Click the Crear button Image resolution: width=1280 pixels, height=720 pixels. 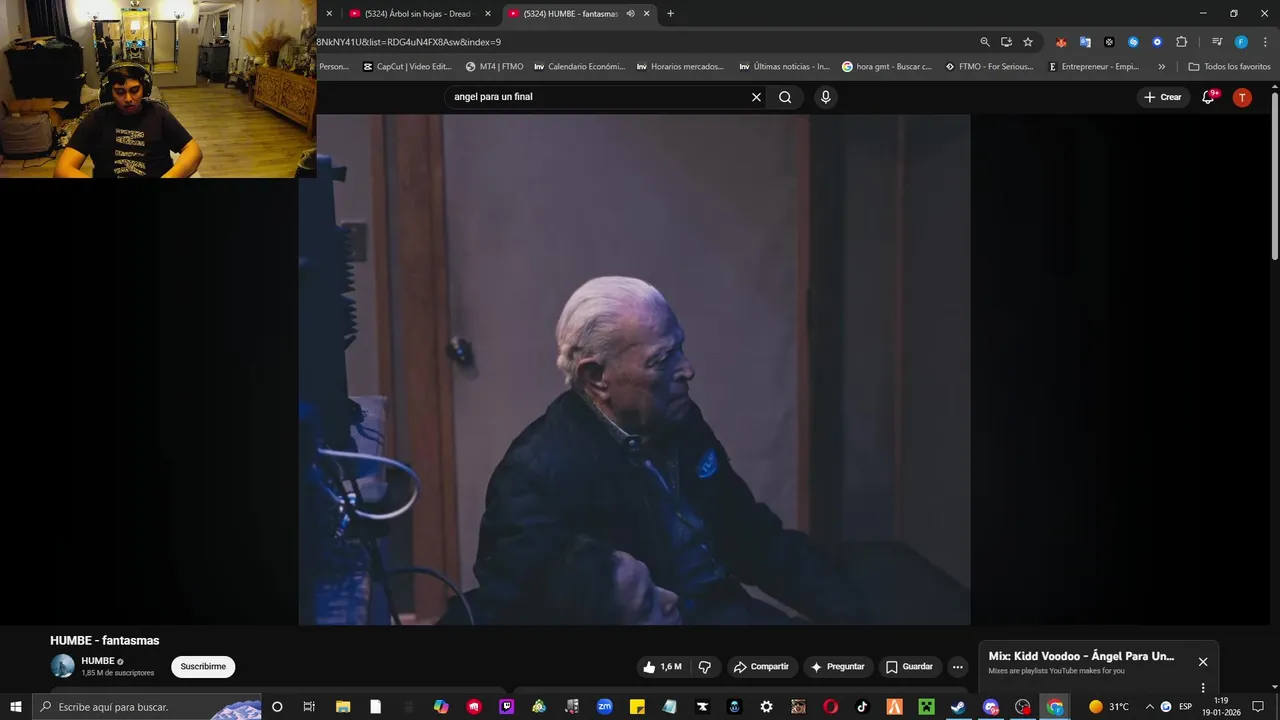(x=1163, y=97)
